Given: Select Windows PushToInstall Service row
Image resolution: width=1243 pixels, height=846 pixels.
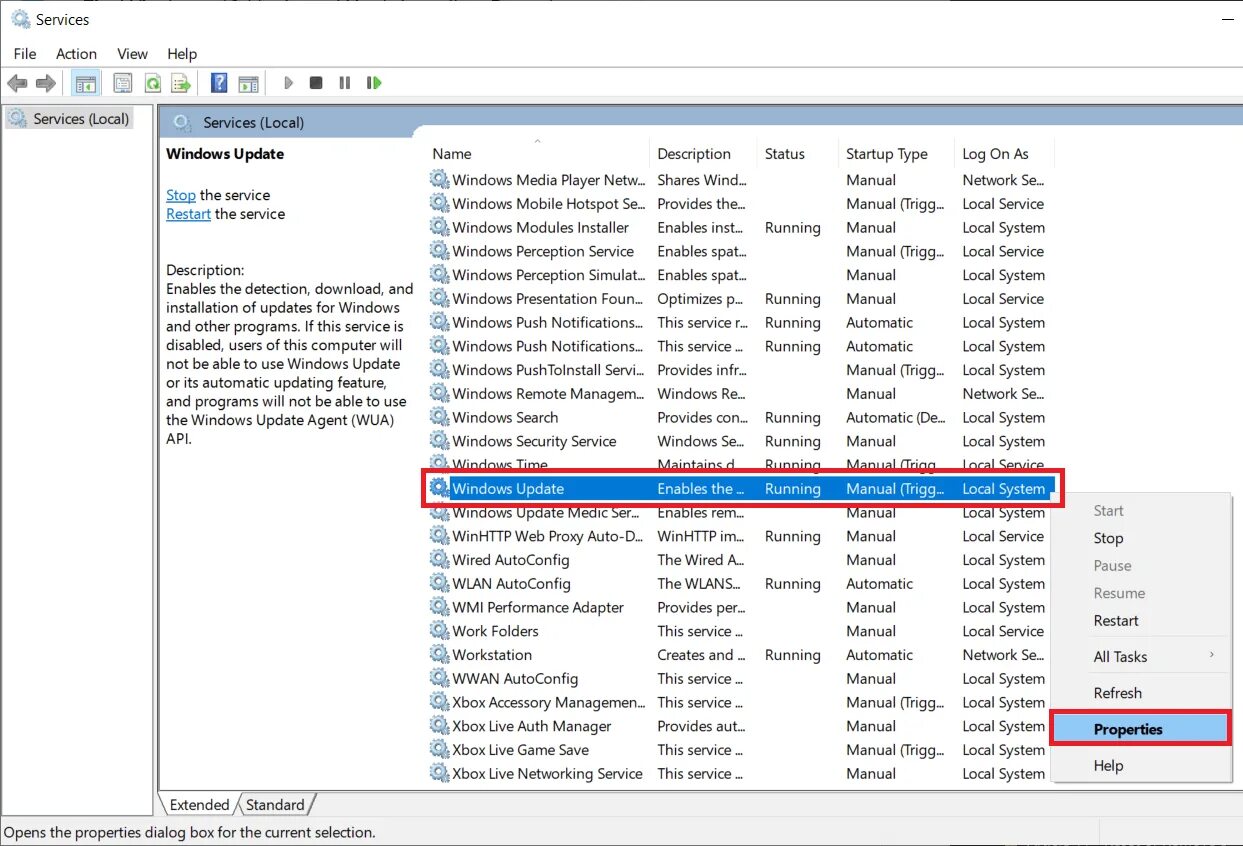Looking at the screenshot, I should pyautogui.click(x=741, y=370).
